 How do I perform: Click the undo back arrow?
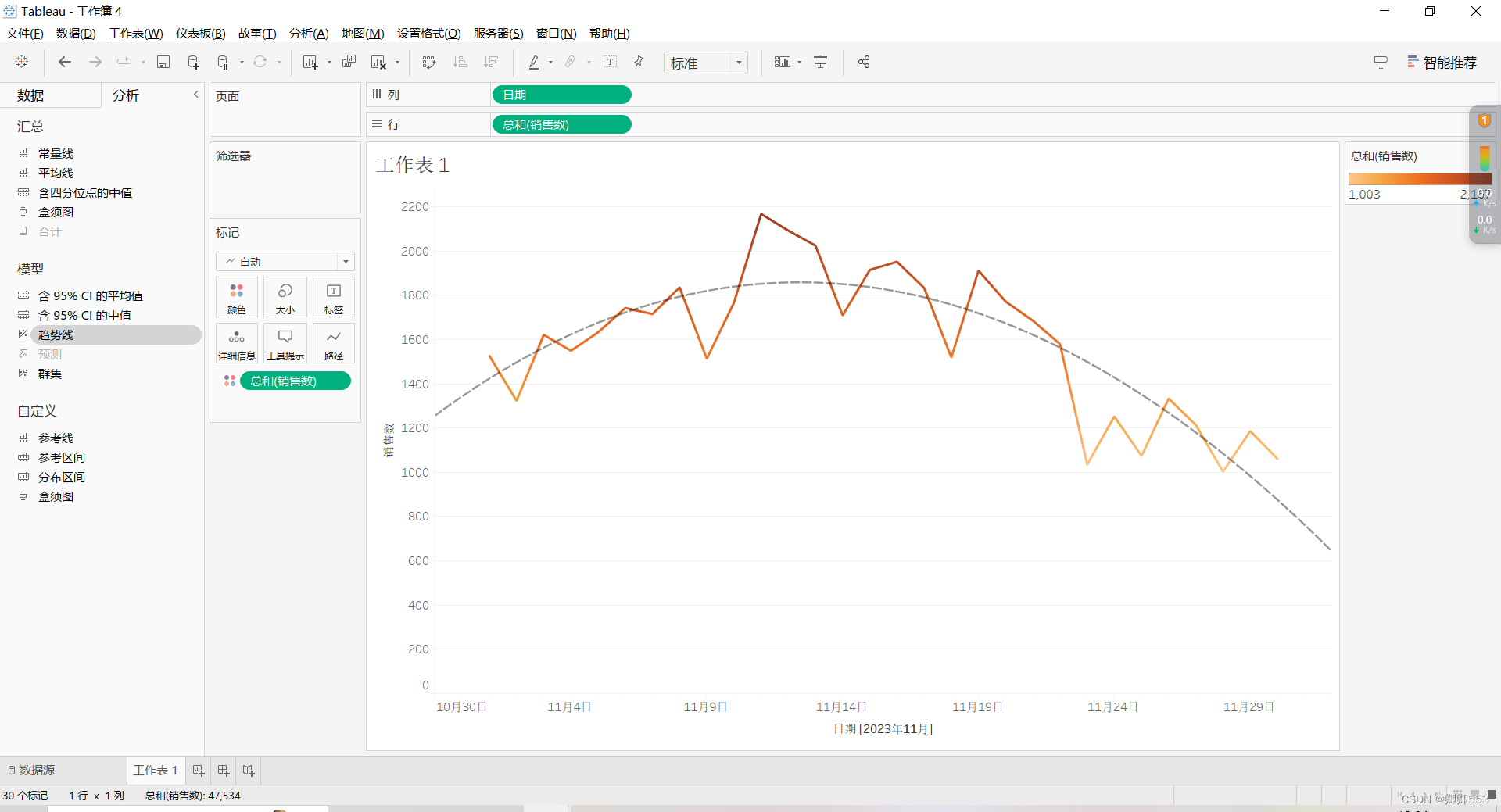pyautogui.click(x=65, y=62)
